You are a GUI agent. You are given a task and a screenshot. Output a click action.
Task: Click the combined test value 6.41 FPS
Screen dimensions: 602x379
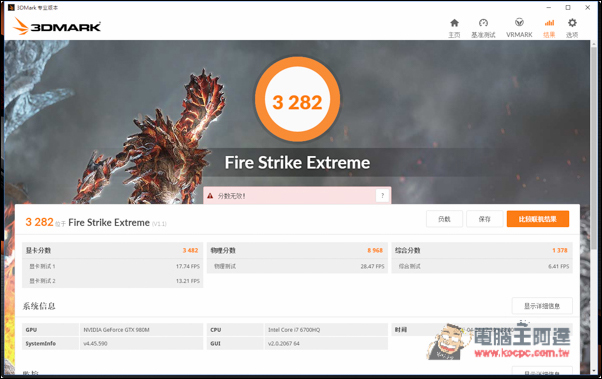pos(559,266)
